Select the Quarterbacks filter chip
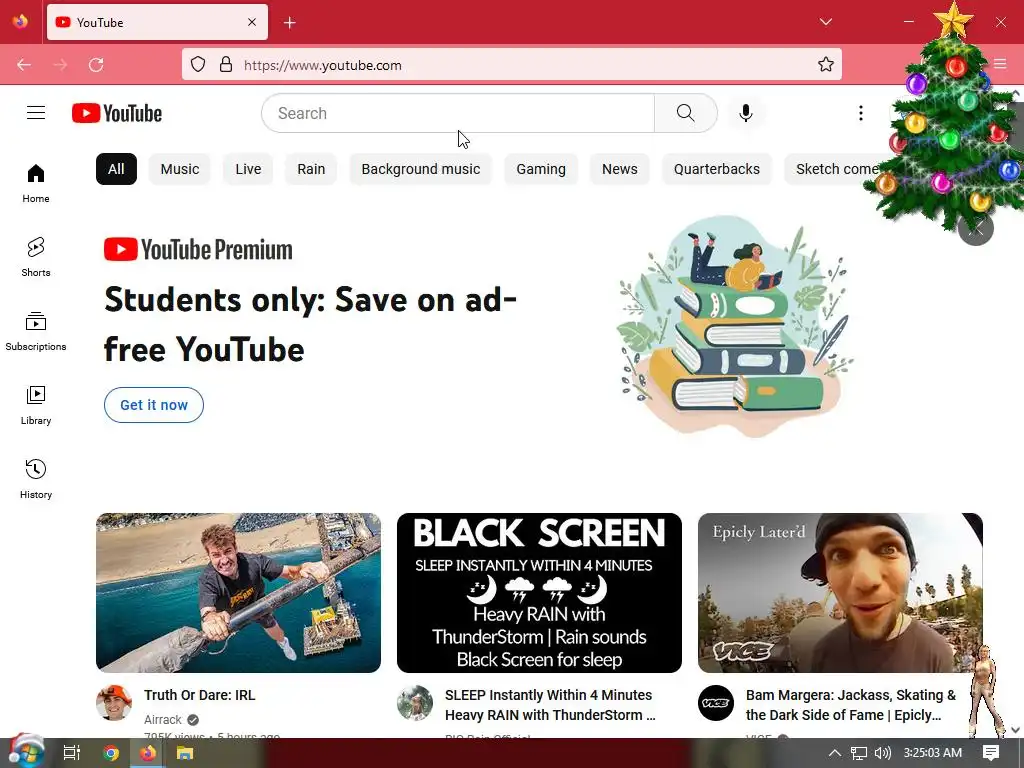 point(717,169)
